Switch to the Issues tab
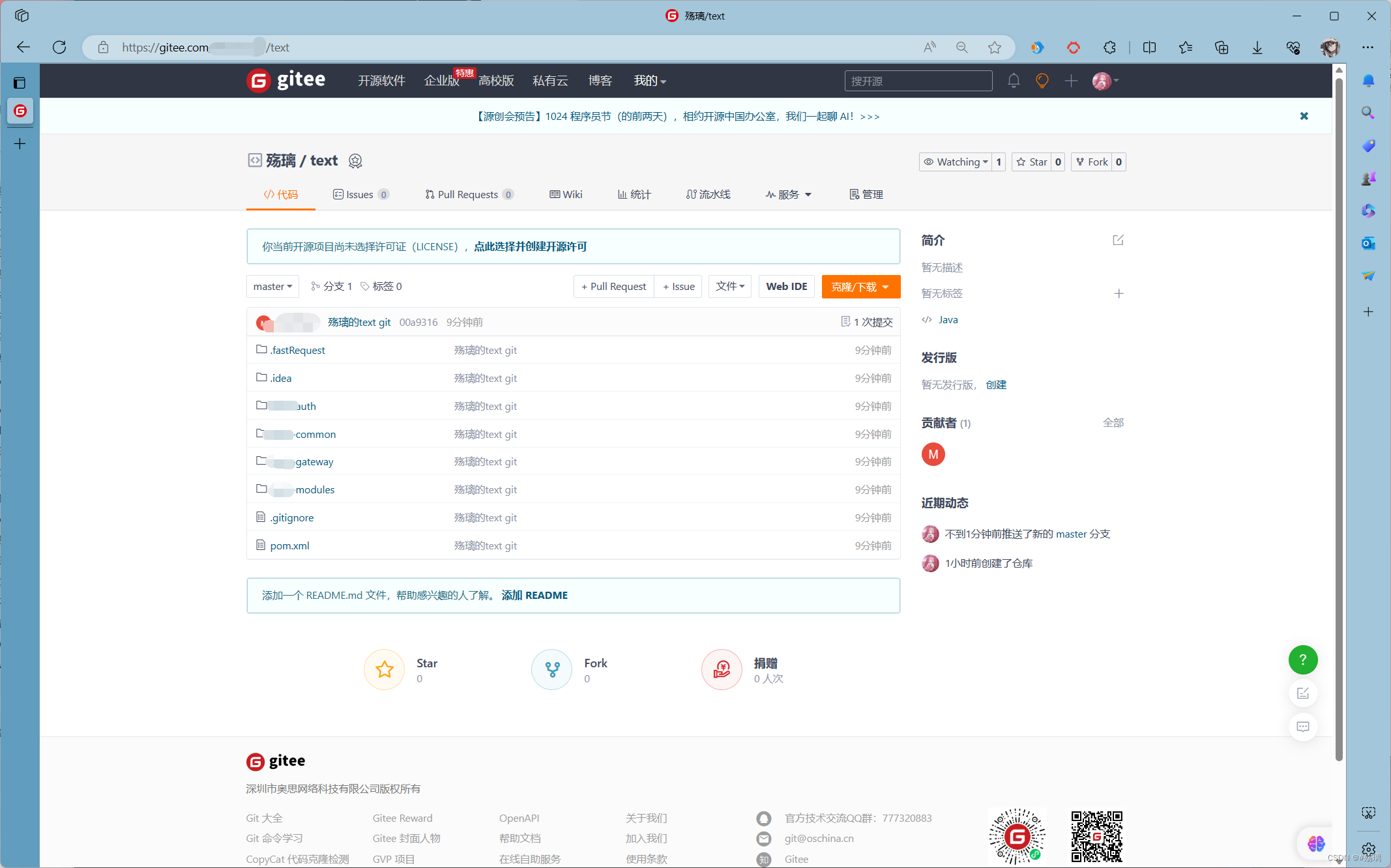 359,194
